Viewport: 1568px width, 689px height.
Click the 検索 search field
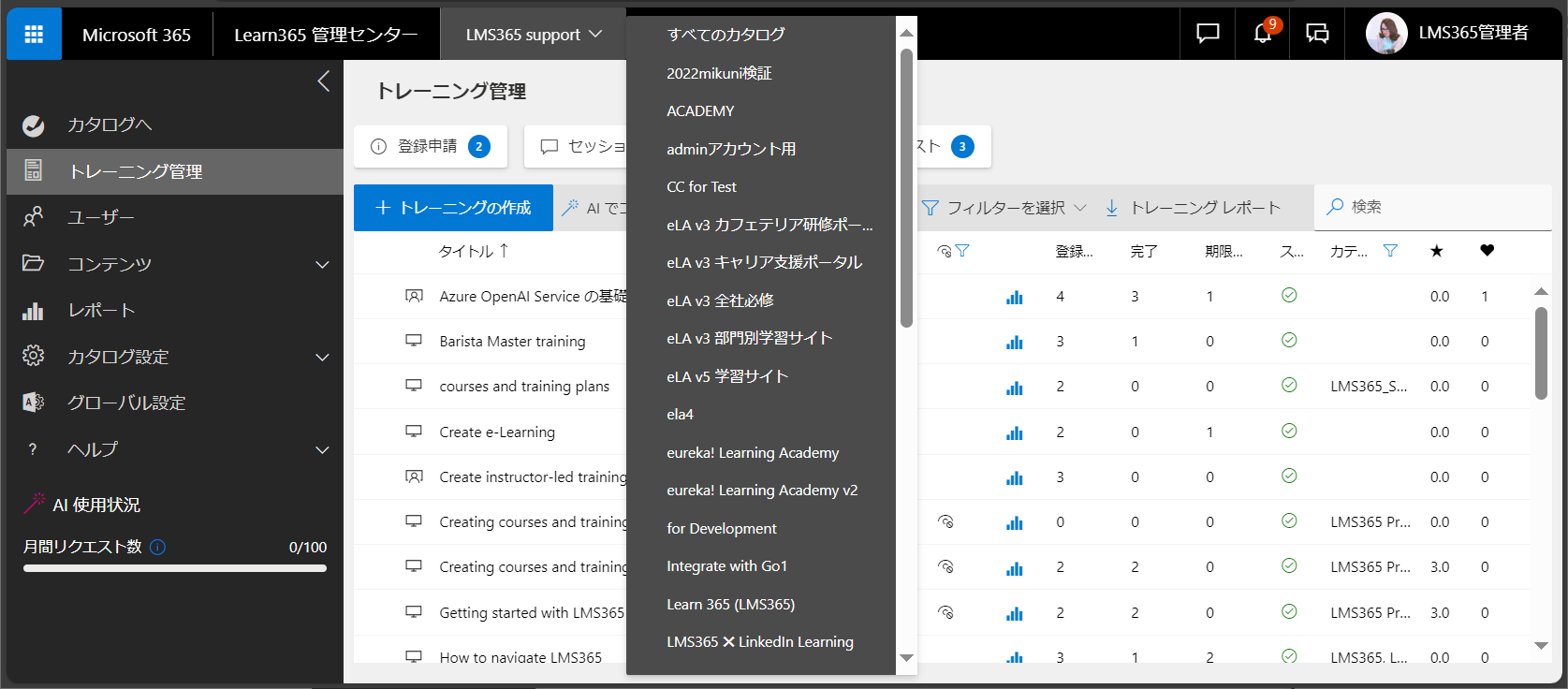point(1432,207)
